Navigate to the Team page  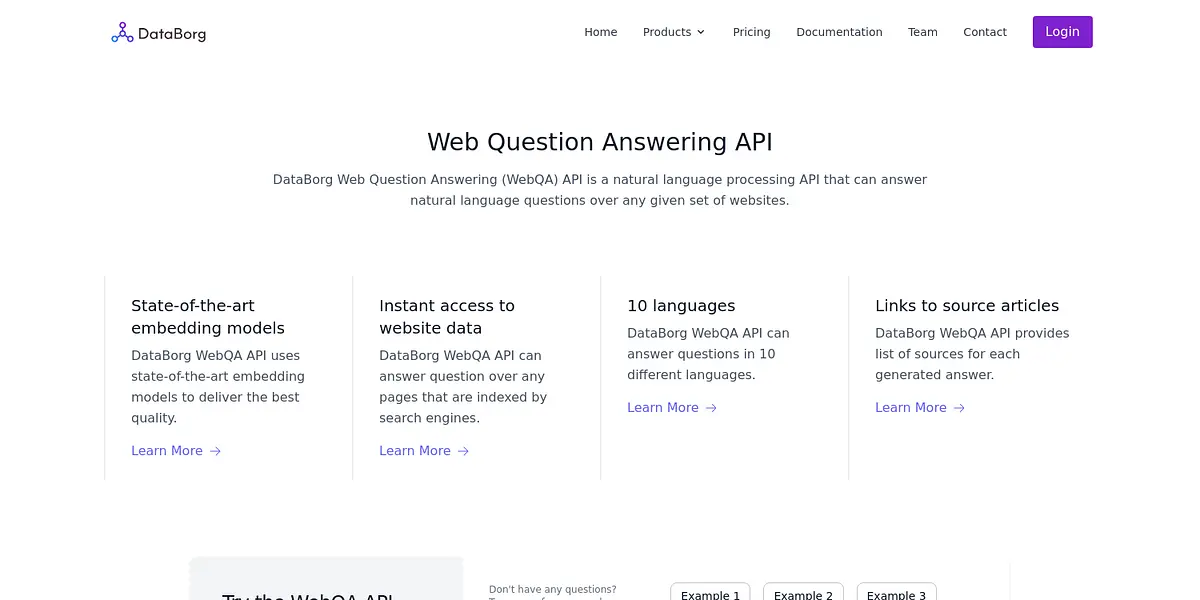point(922,32)
